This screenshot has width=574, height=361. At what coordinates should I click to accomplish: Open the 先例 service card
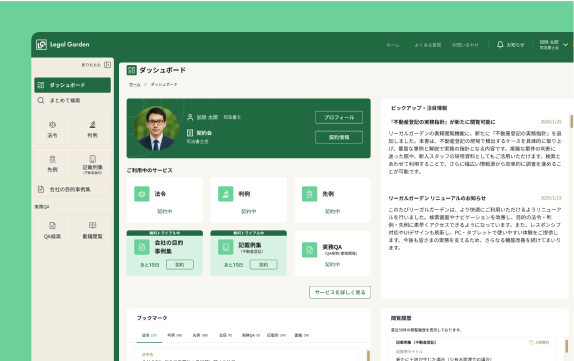pos(332,200)
